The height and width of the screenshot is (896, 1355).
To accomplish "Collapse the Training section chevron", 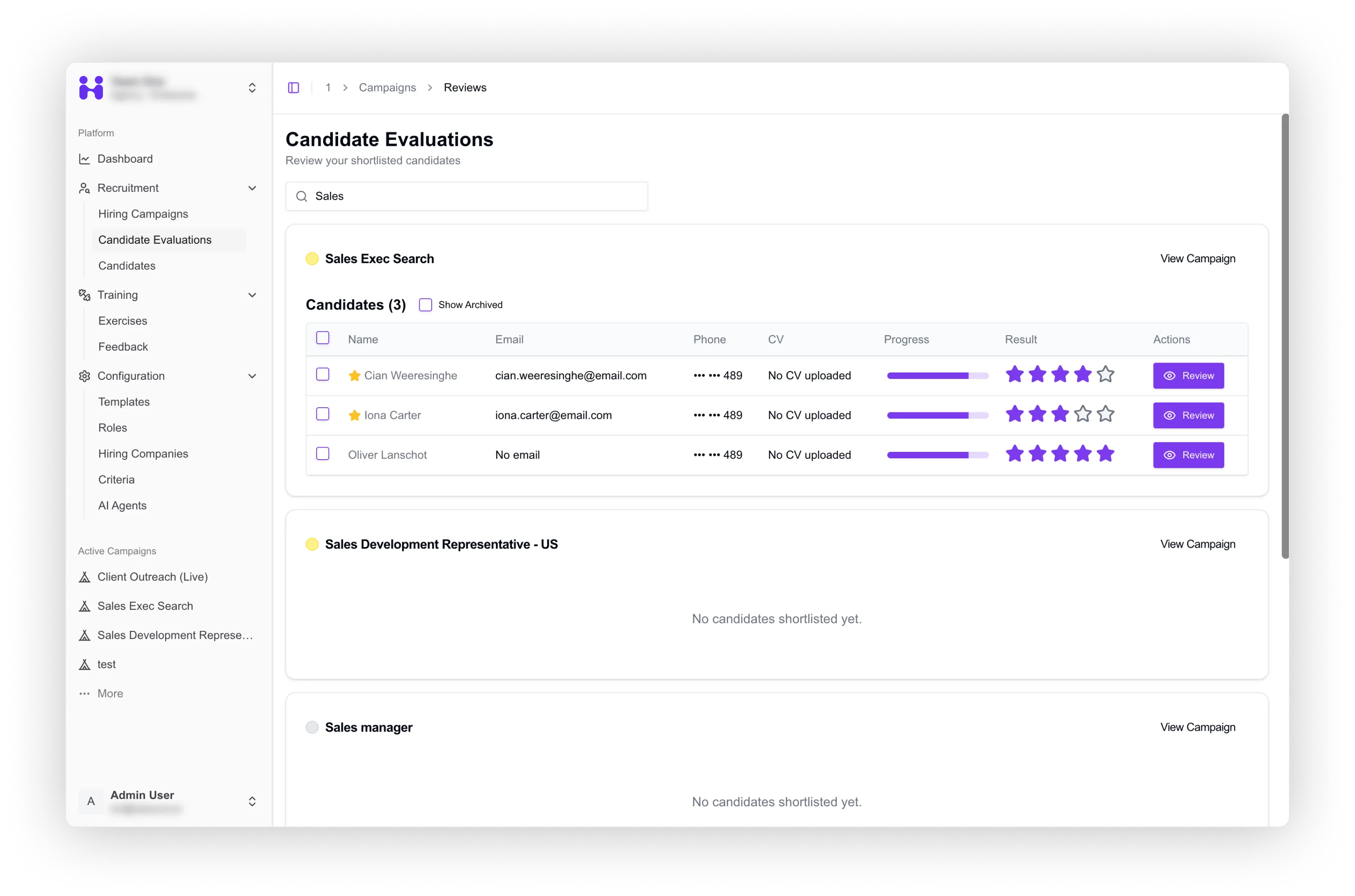I will (252, 295).
